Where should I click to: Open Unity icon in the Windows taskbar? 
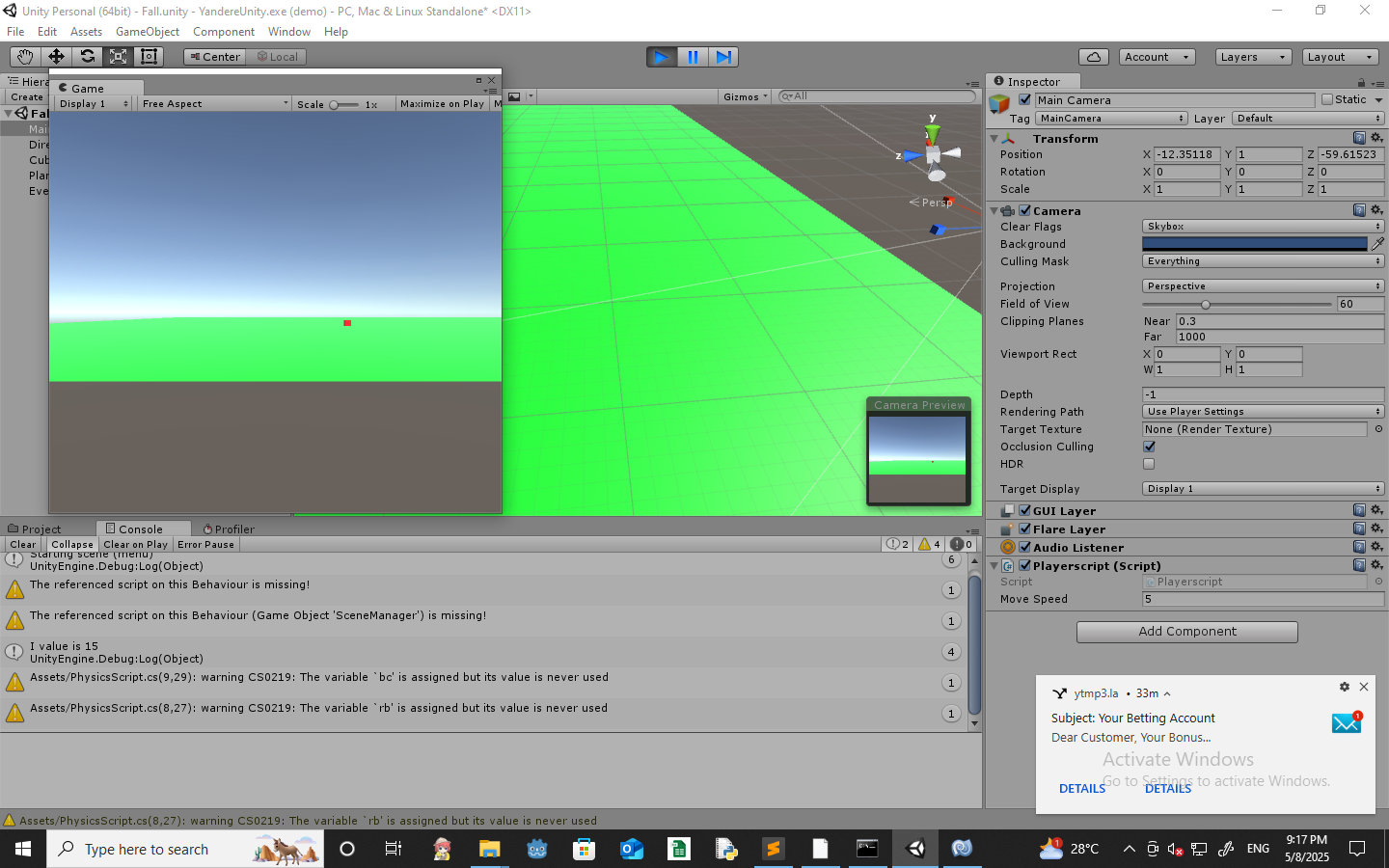click(915, 849)
